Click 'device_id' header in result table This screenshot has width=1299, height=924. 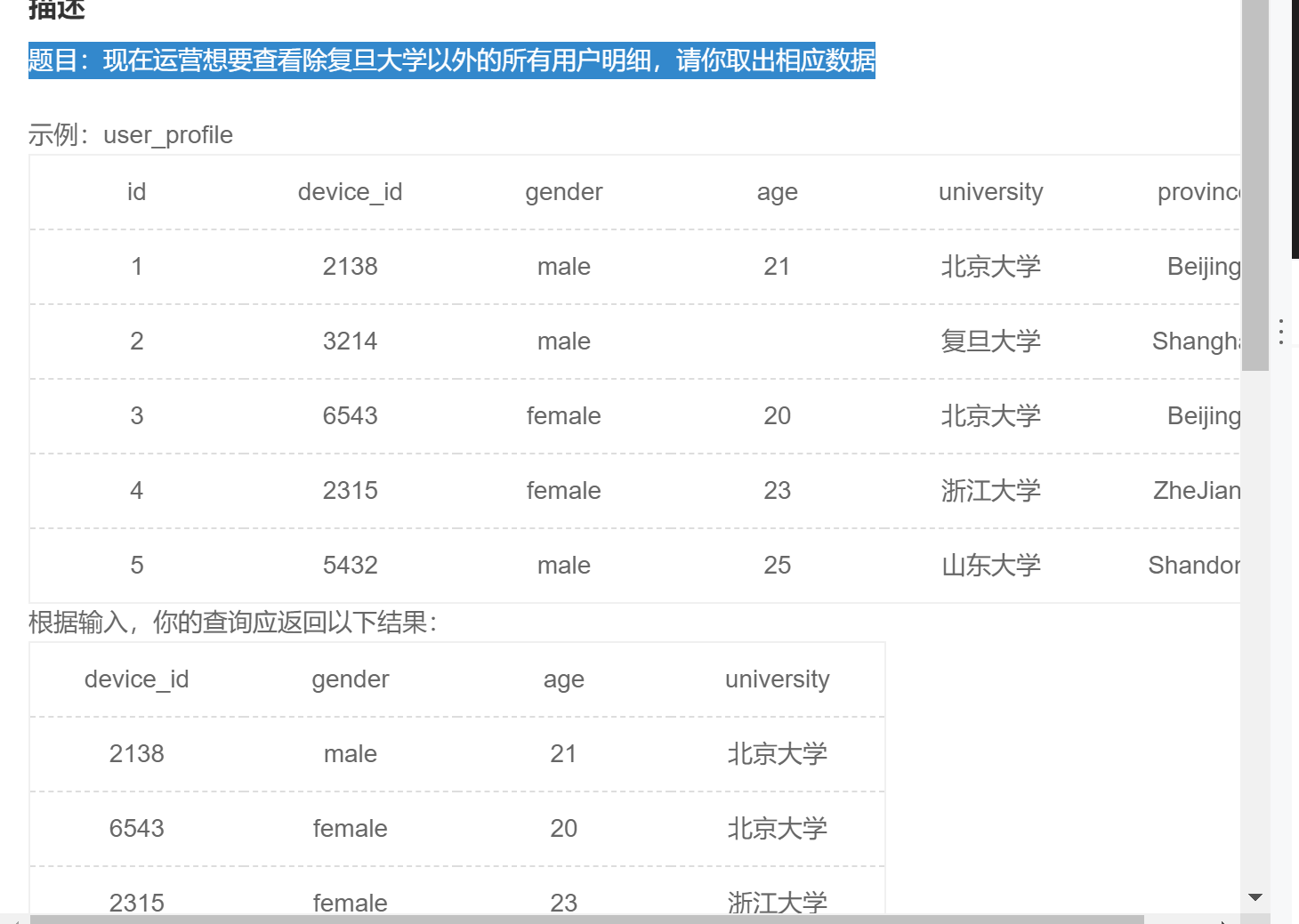coord(136,679)
